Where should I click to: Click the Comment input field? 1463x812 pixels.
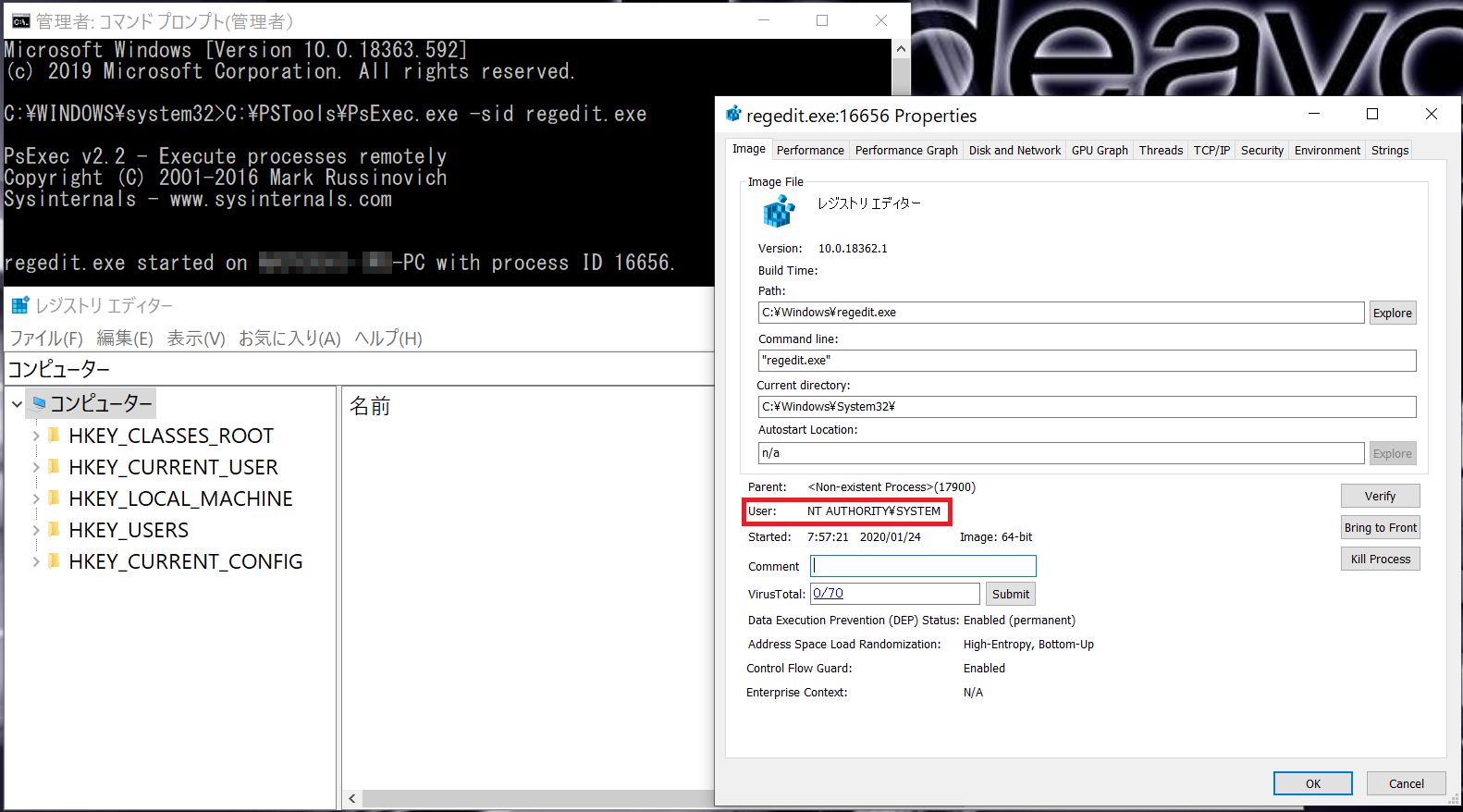coord(923,566)
